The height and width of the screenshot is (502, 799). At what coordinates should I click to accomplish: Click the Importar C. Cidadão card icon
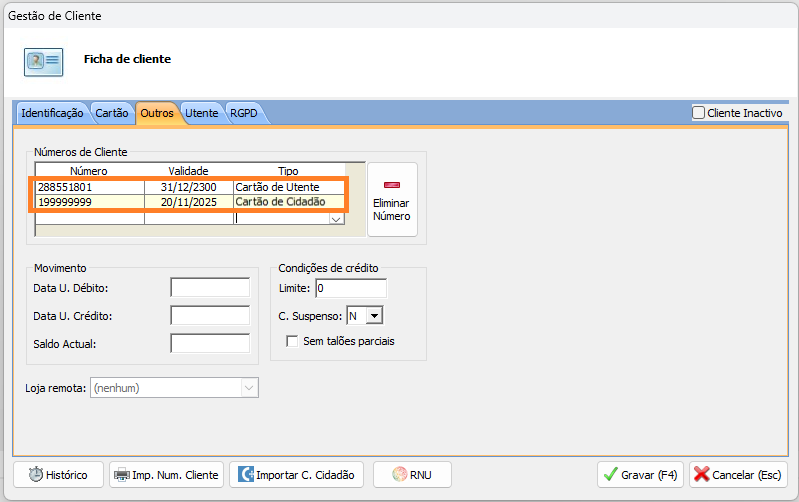245,475
